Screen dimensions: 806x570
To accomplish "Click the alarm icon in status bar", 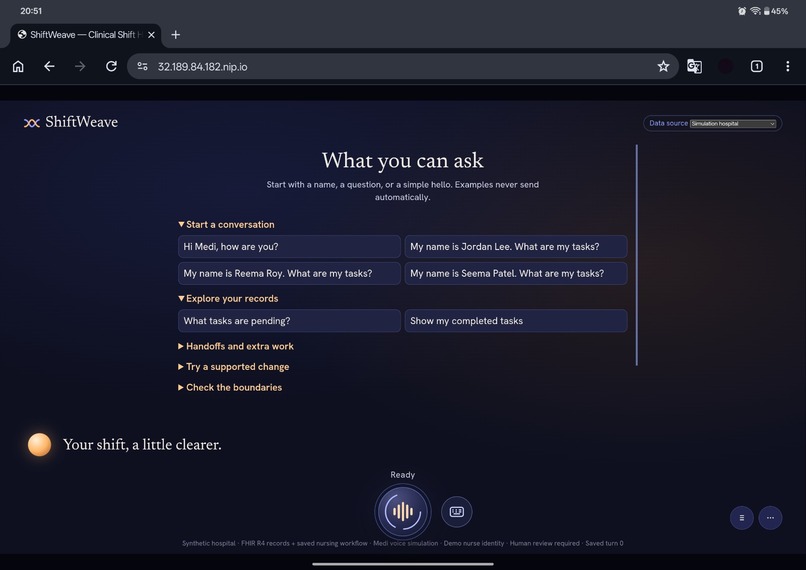I will tap(742, 11).
